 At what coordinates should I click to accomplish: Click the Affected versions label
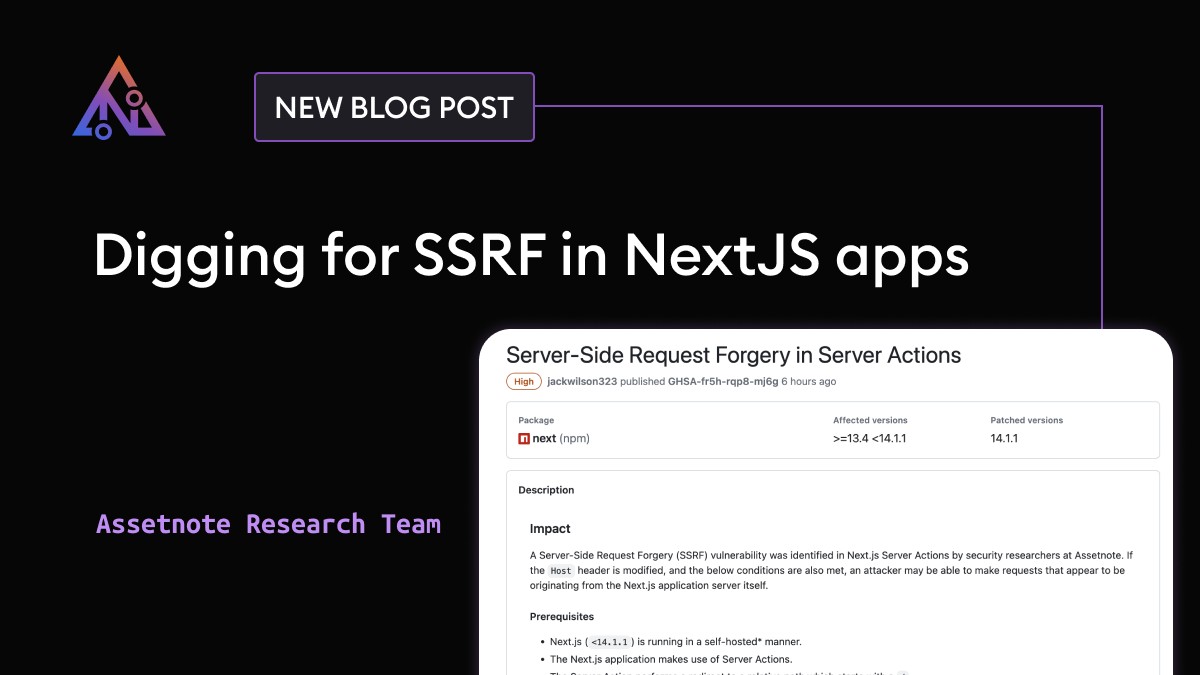coord(870,420)
